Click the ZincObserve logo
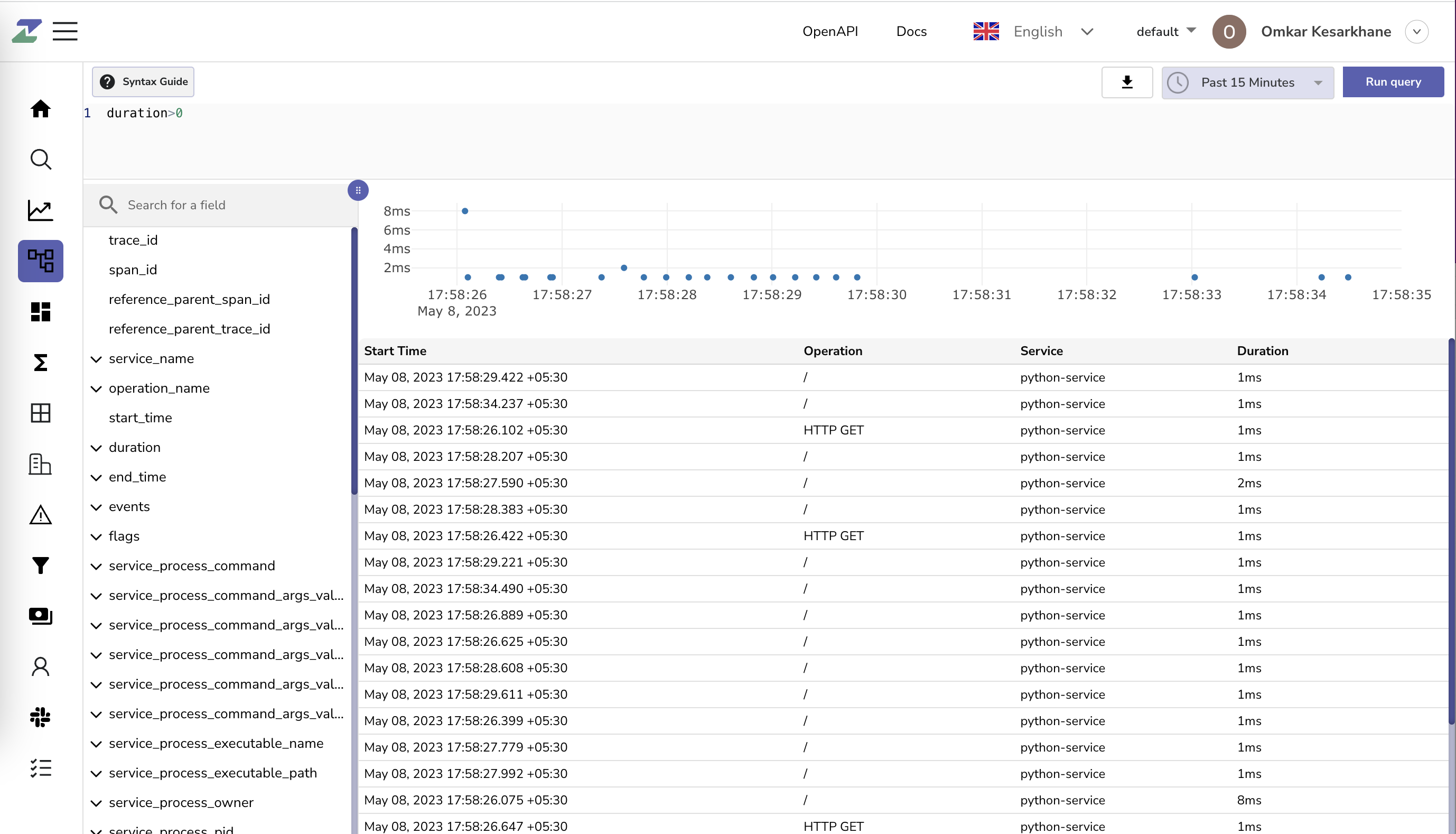This screenshot has height=834, width=1456. pyautogui.click(x=27, y=31)
